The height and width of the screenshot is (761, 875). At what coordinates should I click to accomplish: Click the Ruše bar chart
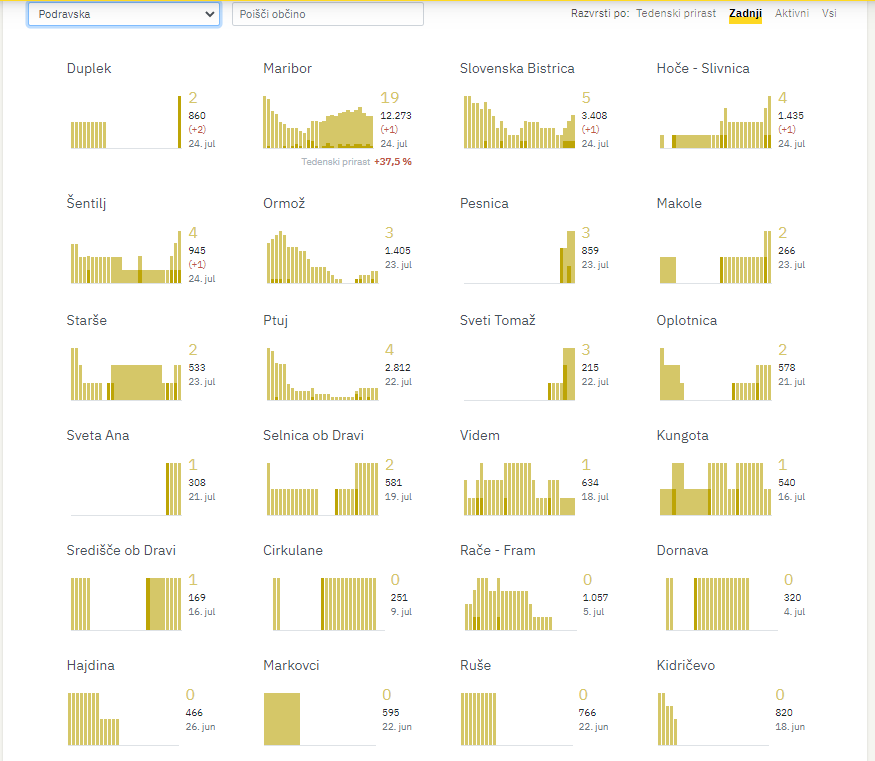pos(516,719)
